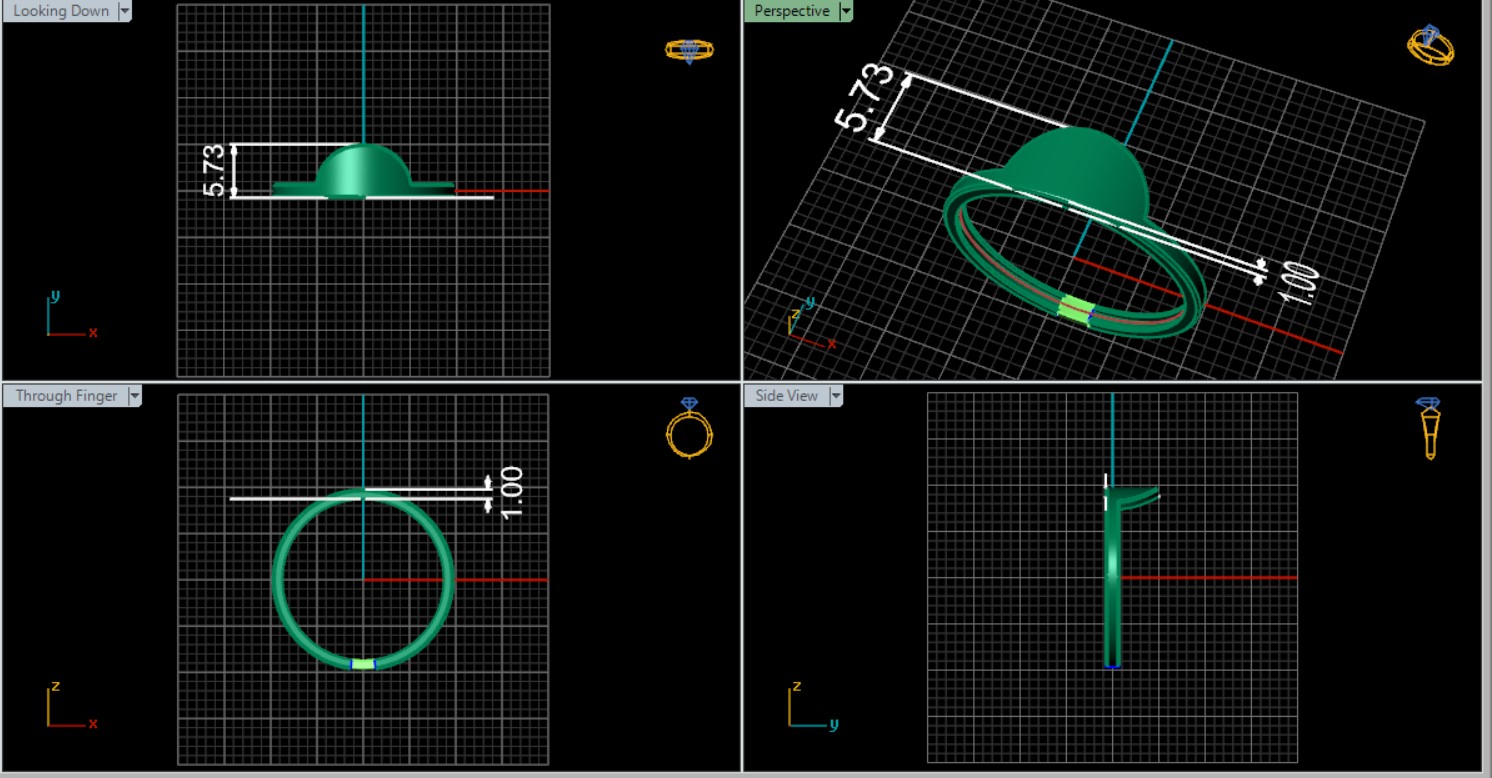Click the Looking Down view orientation ring icon

point(689,51)
